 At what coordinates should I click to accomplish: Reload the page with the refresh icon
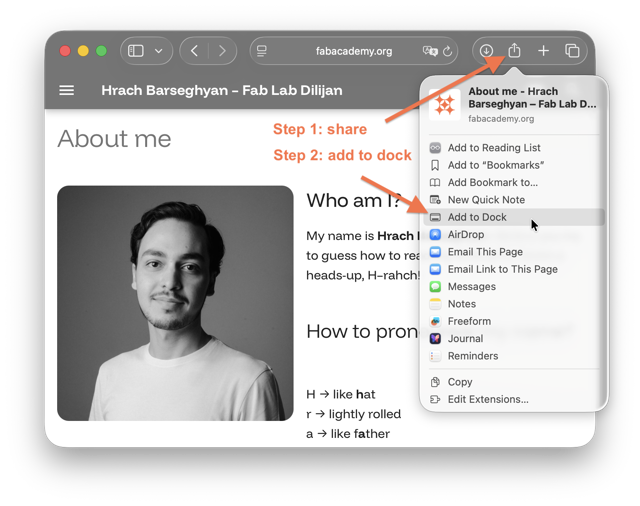coord(448,51)
